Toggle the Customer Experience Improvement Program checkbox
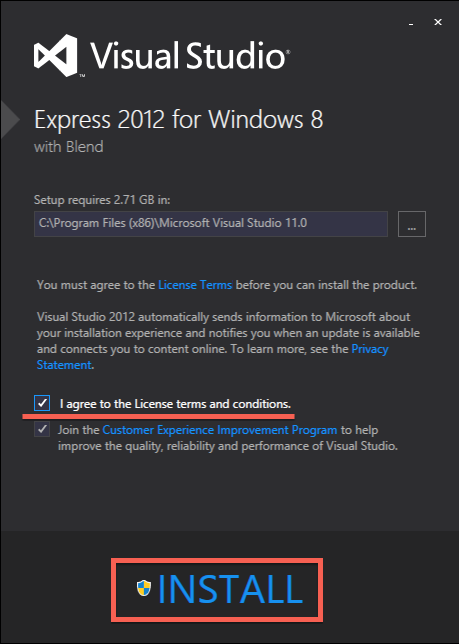Screen dimensions: 459x644 42,429
